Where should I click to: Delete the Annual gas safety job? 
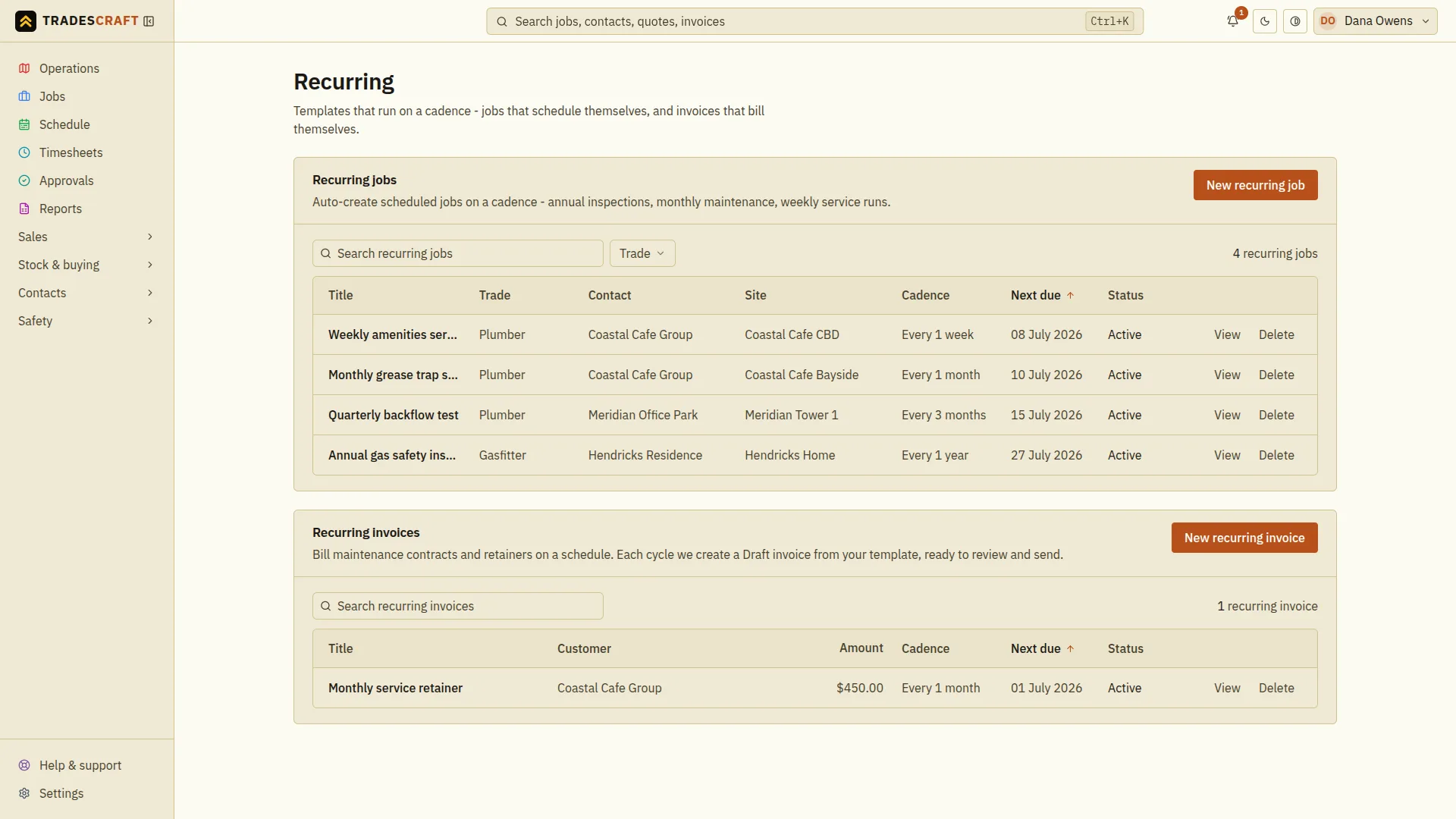pos(1276,455)
